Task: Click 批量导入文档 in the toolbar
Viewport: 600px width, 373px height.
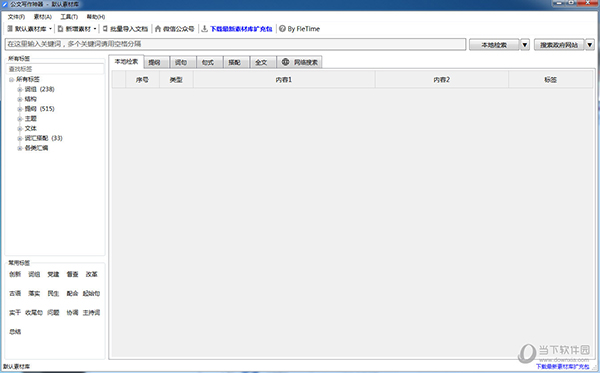Action: [x=125, y=29]
